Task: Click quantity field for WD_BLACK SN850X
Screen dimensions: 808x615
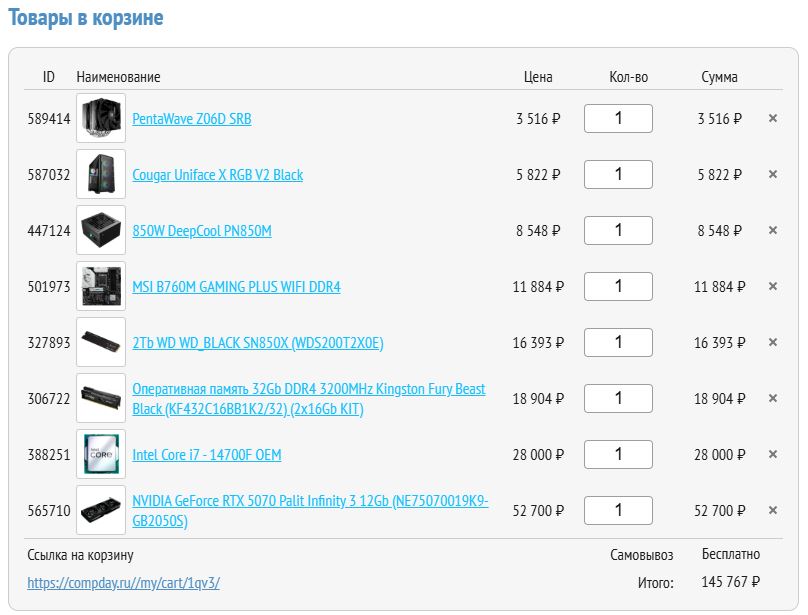Action: point(618,342)
